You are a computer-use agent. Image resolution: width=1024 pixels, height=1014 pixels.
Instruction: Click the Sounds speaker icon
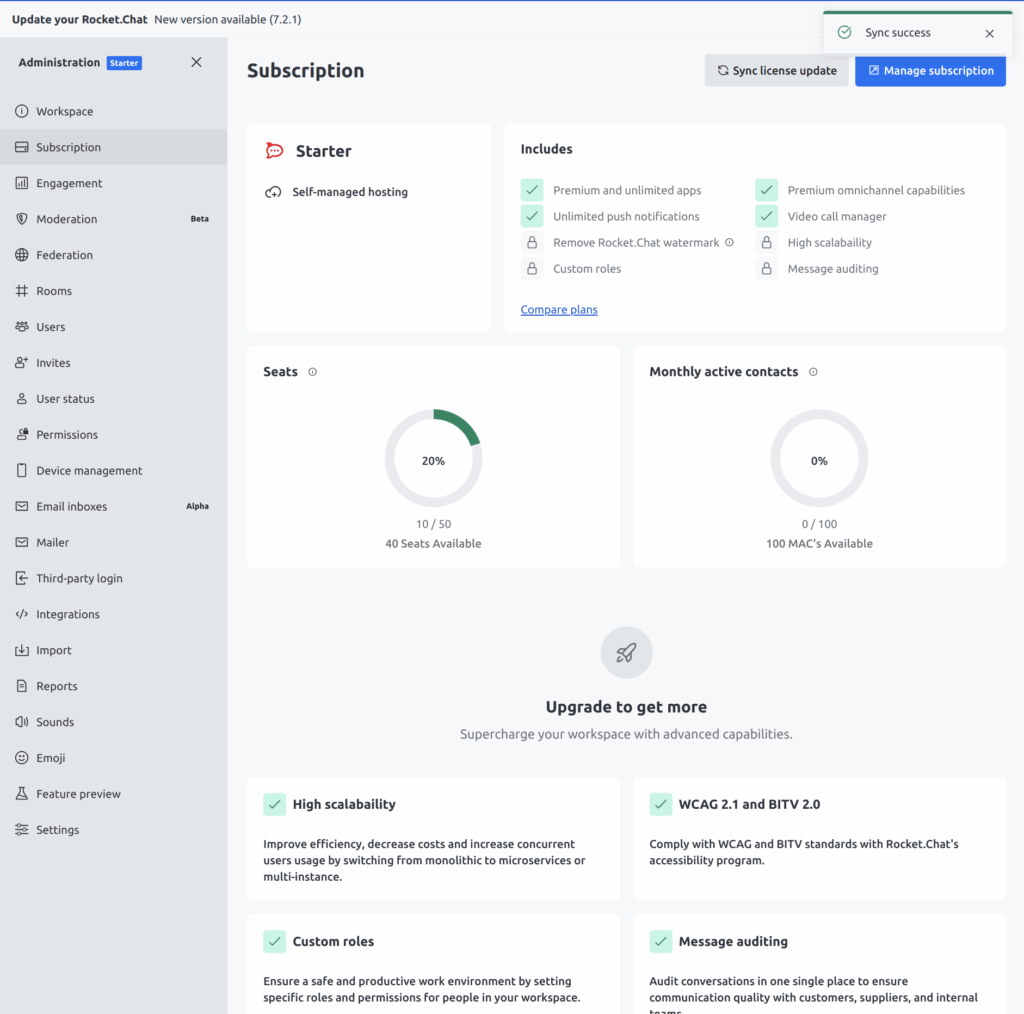tap(22, 721)
